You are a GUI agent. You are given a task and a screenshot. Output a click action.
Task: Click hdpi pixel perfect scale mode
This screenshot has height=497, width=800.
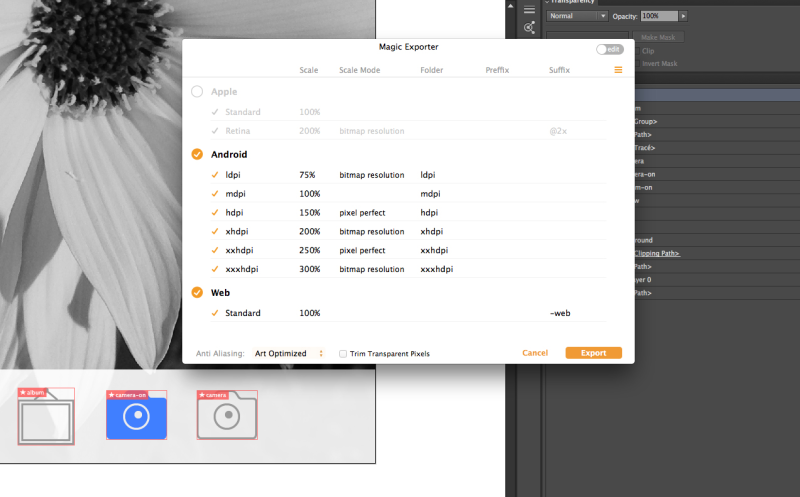coord(362,212)
